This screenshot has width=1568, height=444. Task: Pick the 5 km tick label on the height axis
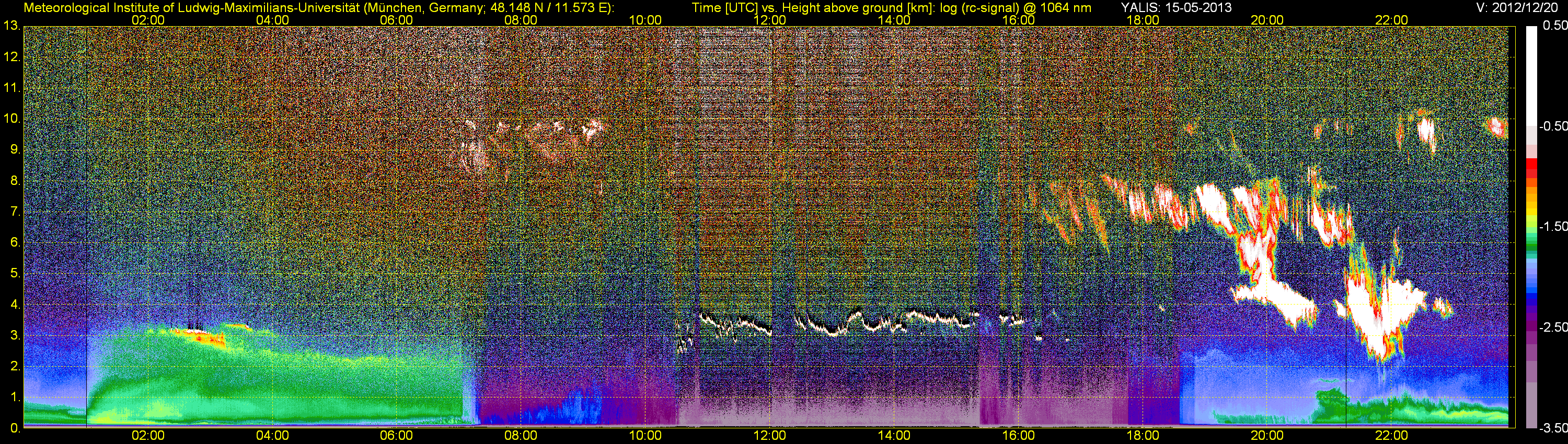point(15,274)
